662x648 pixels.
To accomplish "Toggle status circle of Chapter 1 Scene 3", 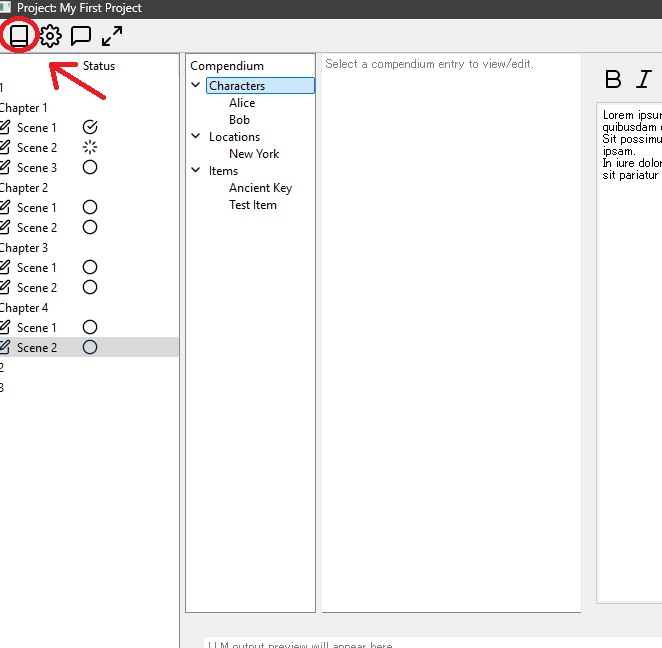I will pos(90,167).
